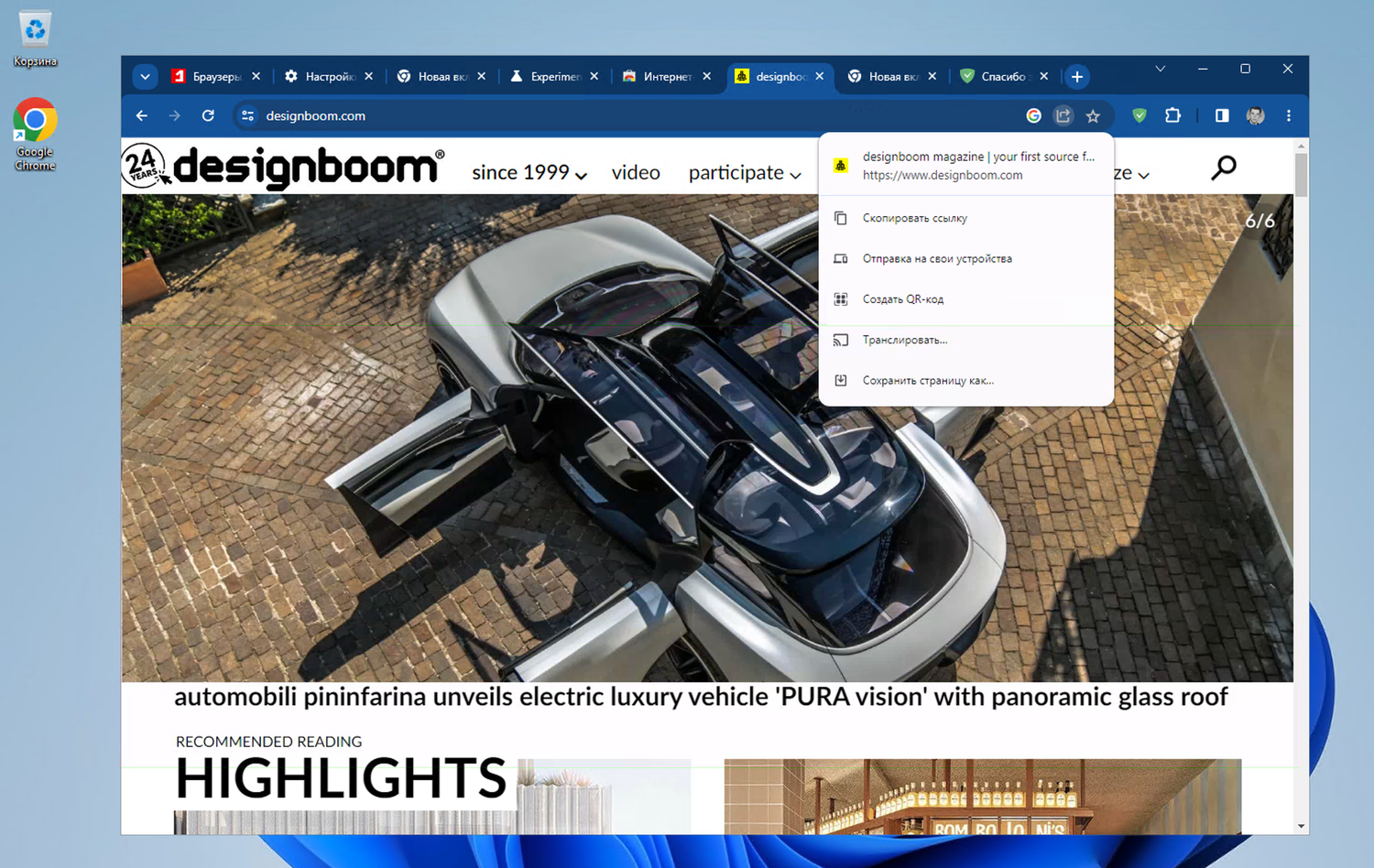Screen dimensions: 1374x868
Task: Click the designboom search magnifier
Action: coord(1224,168)
